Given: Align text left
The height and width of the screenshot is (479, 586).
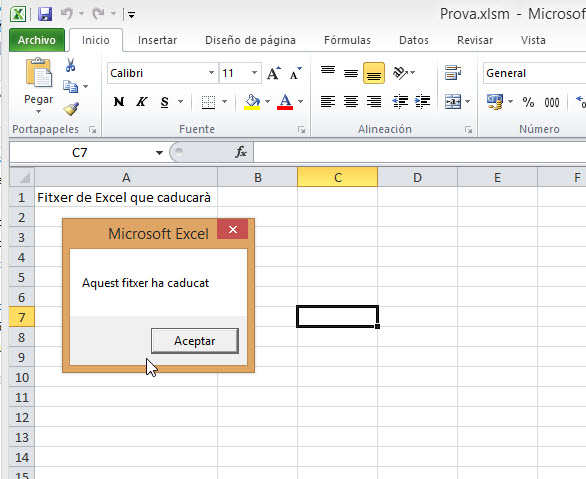Looking at the screenshot, I should pyautogui.click(x=328, y=102).
